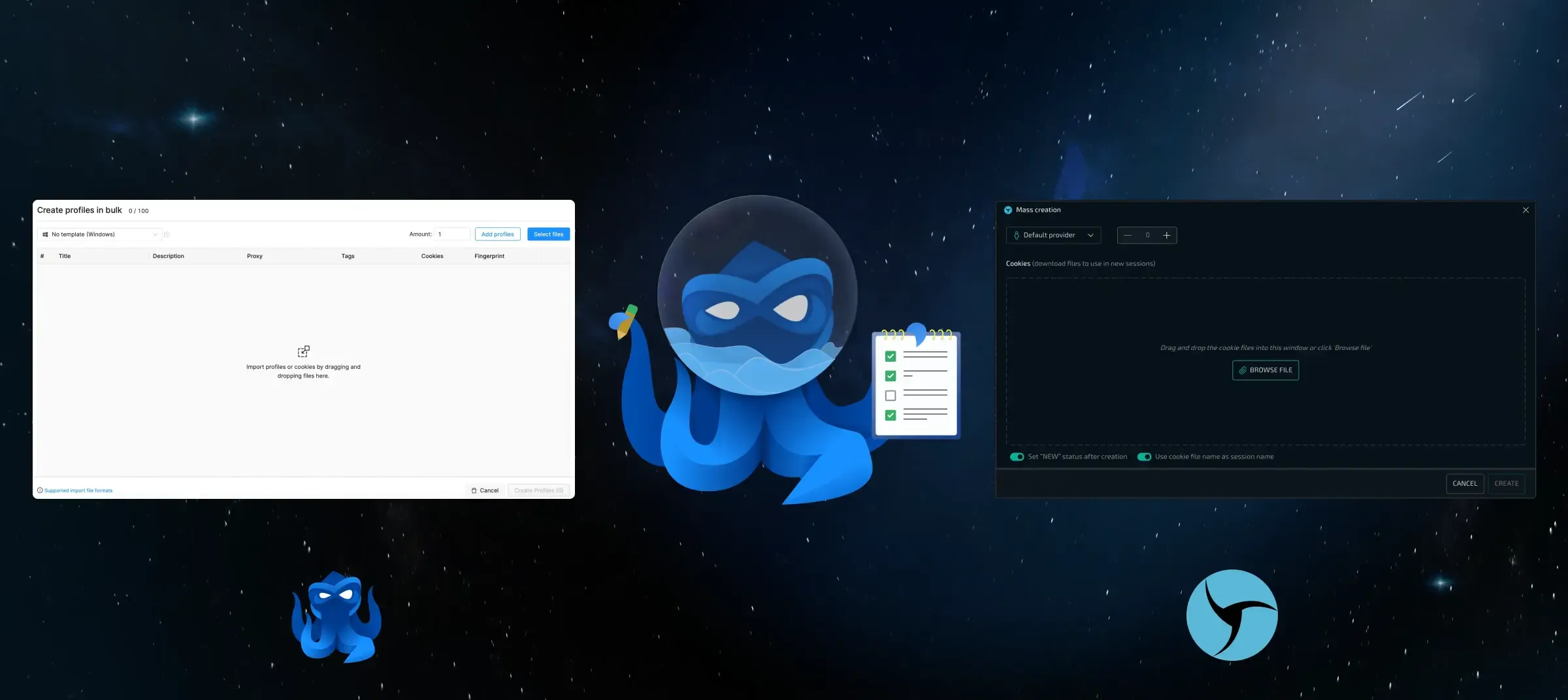Click the info icon before Supported import formats
The height and width of the screenshot is (700, 1568).
tap(40, 490)
